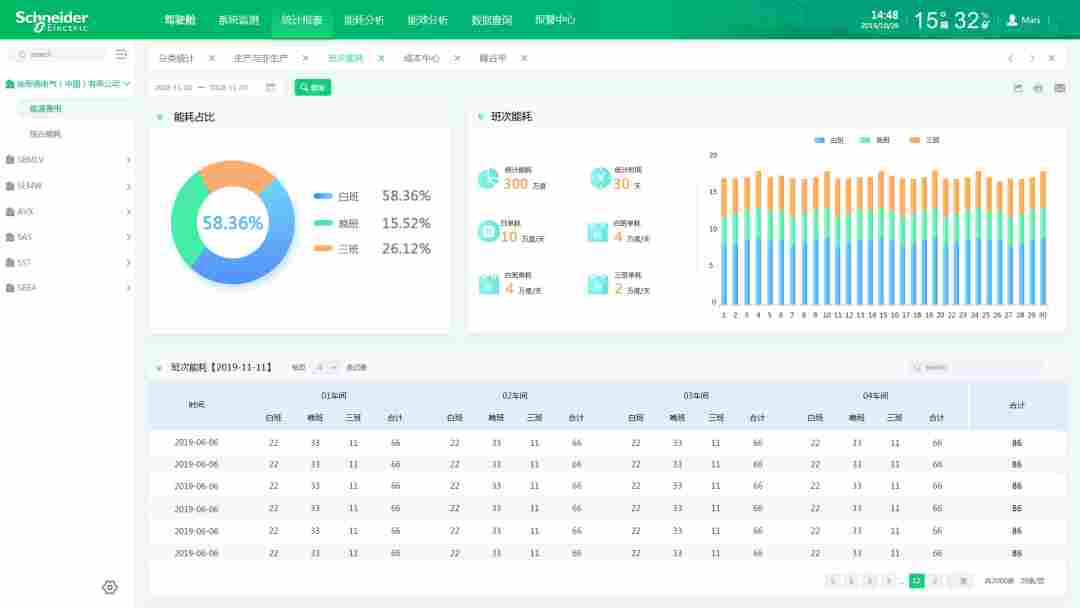Viewport: 1080px width, 608px height.
Task: Click the Schneider Electric logo
Action: tap(52, 20)
